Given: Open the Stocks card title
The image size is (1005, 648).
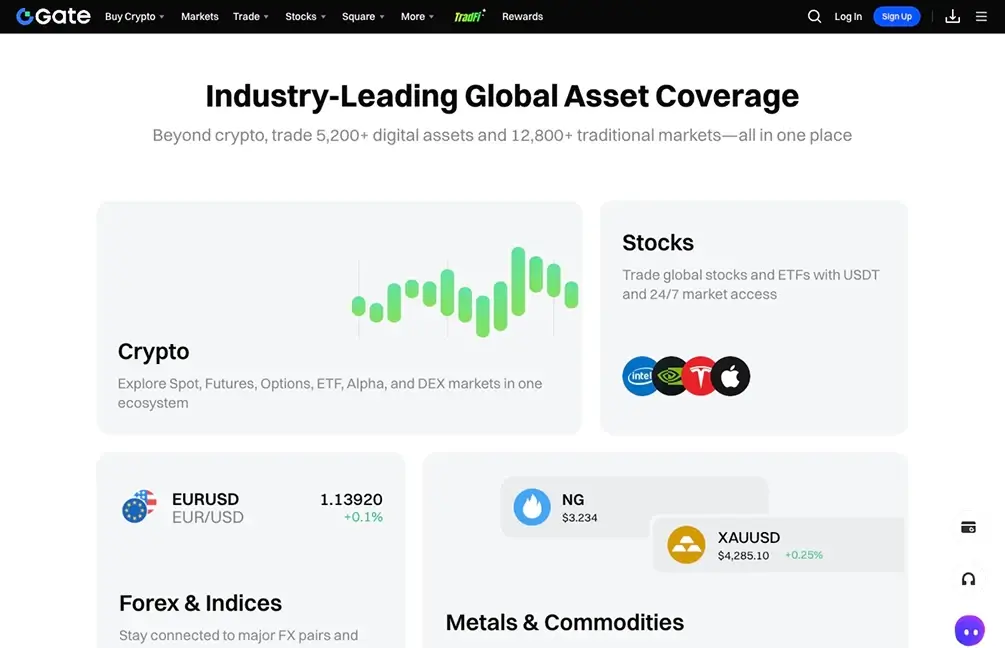Looking at the screenshot, I should (x=658, y=242).
